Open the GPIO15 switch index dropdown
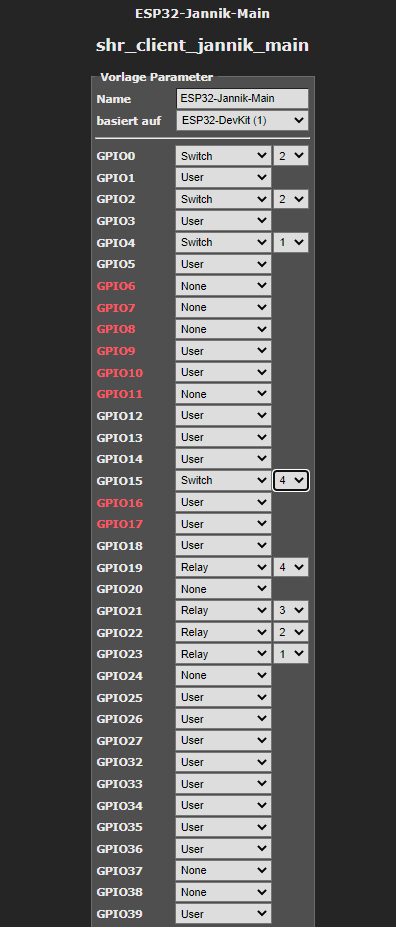Image resolution: width=396 pixels, height=928 pixels. (x=291, y=481)
